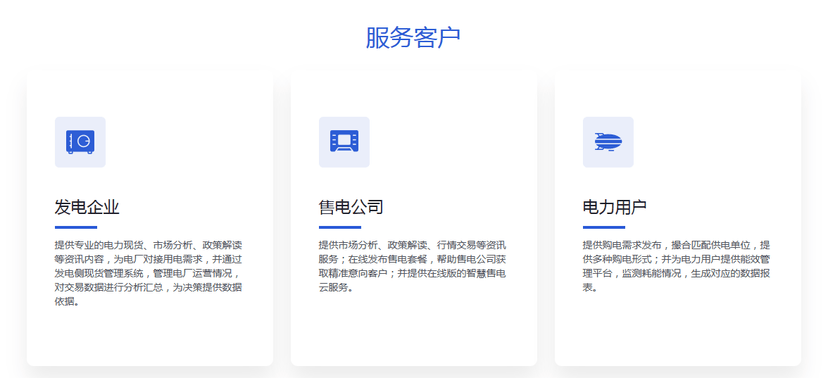Select the 服务客户 section heading
This screenshot has height=378, width=828.
(x=413, y=38)
